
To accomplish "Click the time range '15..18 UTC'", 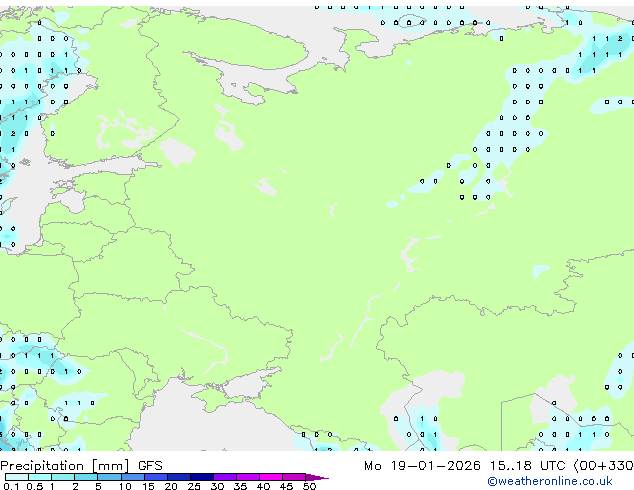I will pos(527,466).
